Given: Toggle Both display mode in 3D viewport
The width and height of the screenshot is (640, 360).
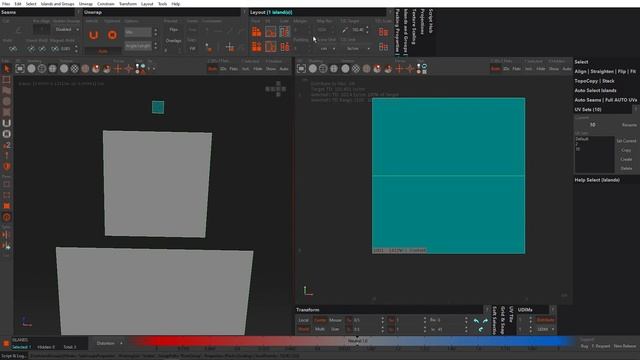Looking at the screenshot, I should click(212, 69).
